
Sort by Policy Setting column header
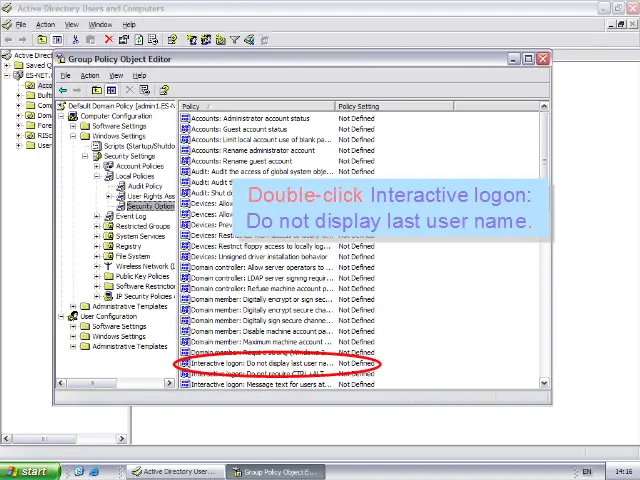tap(394, 106)
